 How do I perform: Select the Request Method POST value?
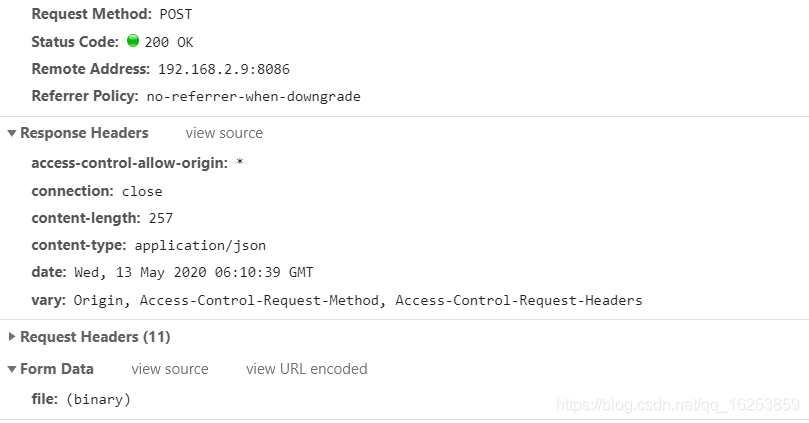[x=176, y=14]
